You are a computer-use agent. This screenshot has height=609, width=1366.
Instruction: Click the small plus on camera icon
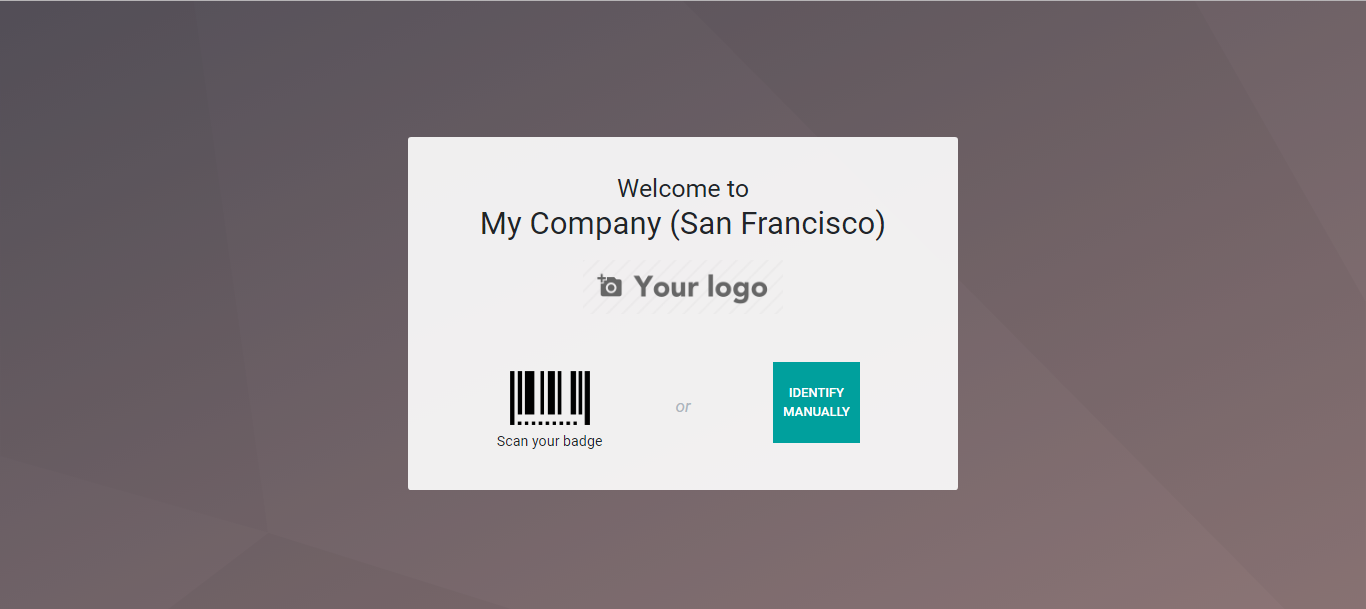pos(602,278)
